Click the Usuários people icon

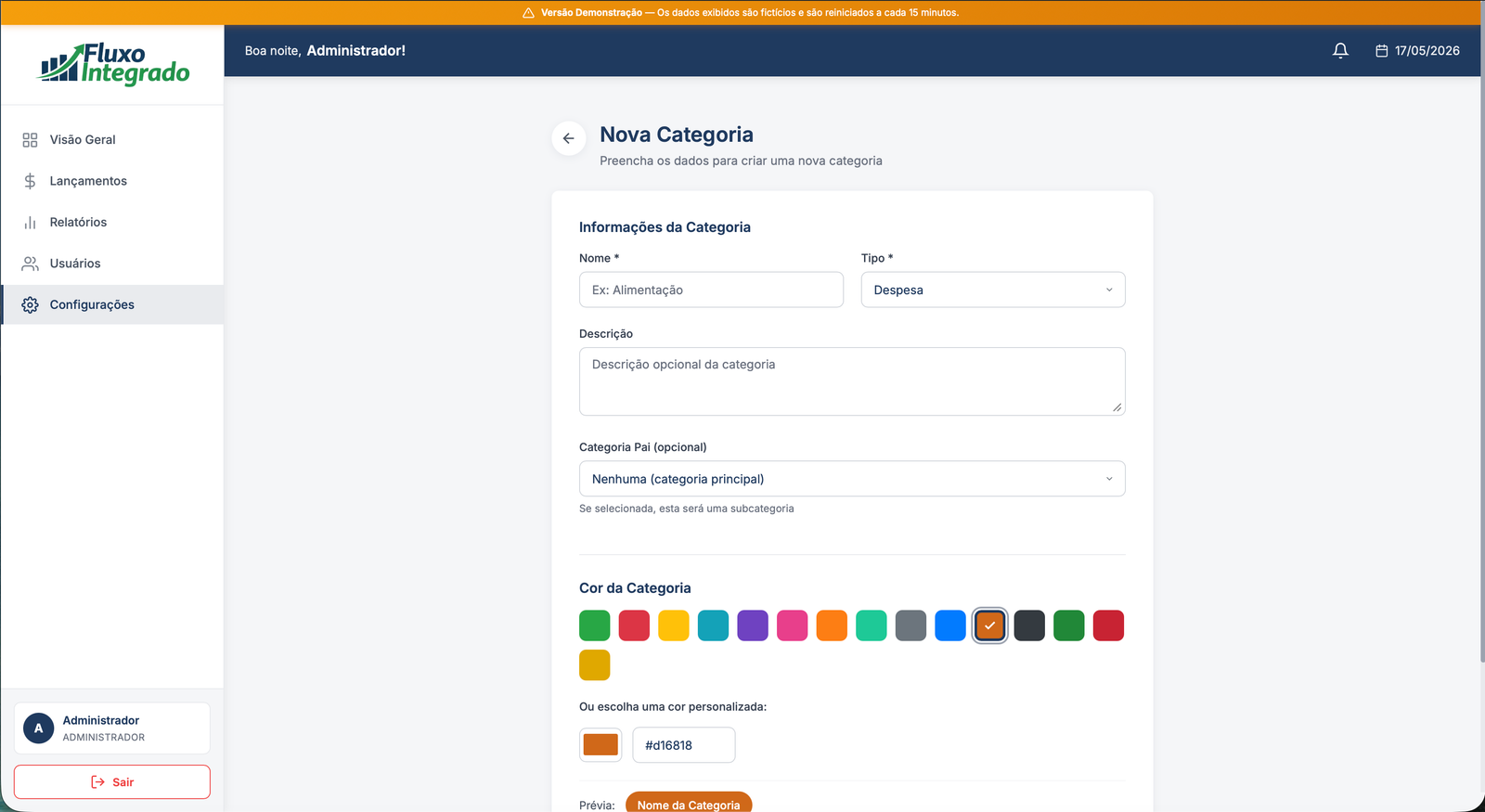30,264
